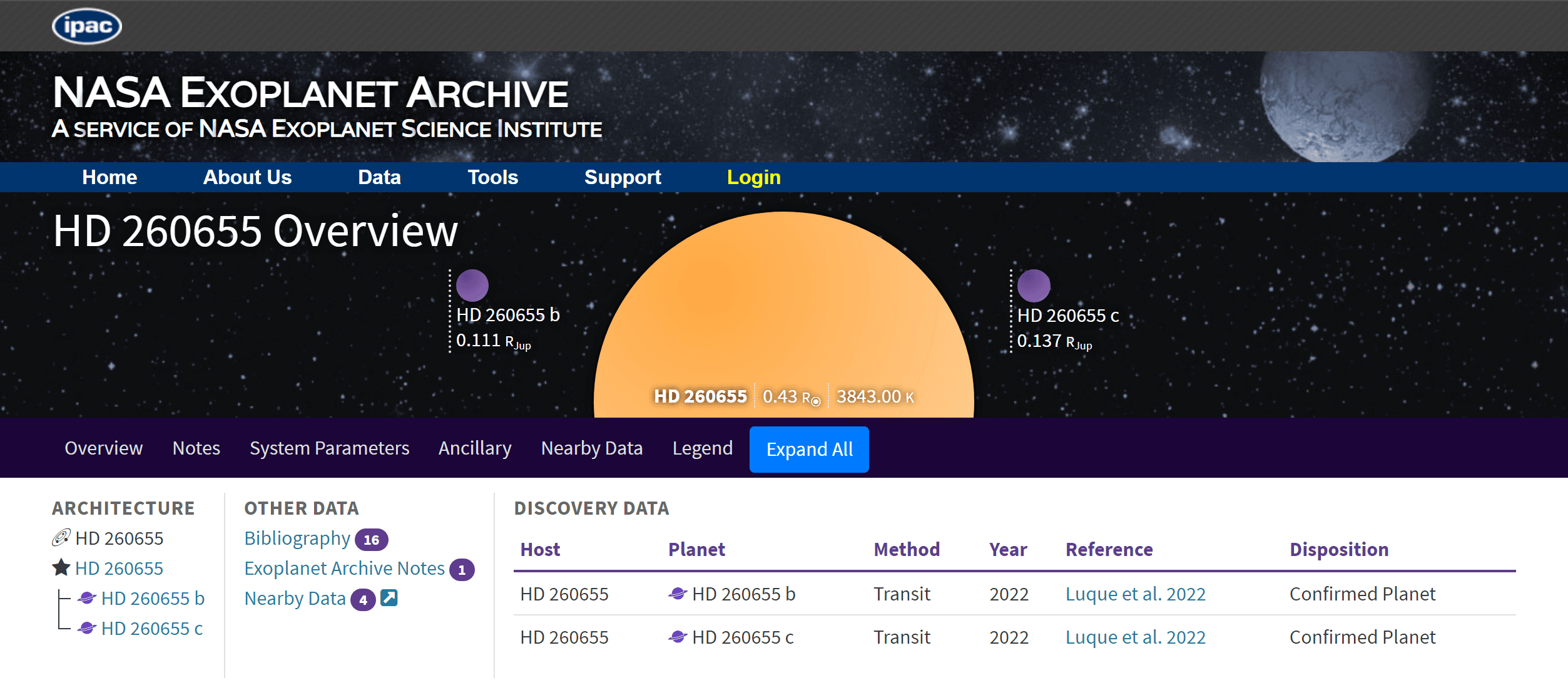1568x680 pixels.
Task: Jump to the Notes section
Action: click(x=196, y=448)
